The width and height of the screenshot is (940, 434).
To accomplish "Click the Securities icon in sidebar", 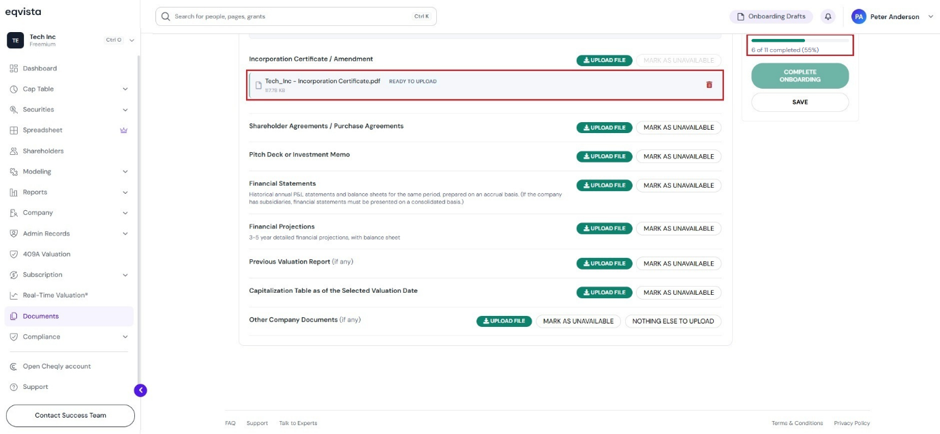I will (x=14, y=110).
